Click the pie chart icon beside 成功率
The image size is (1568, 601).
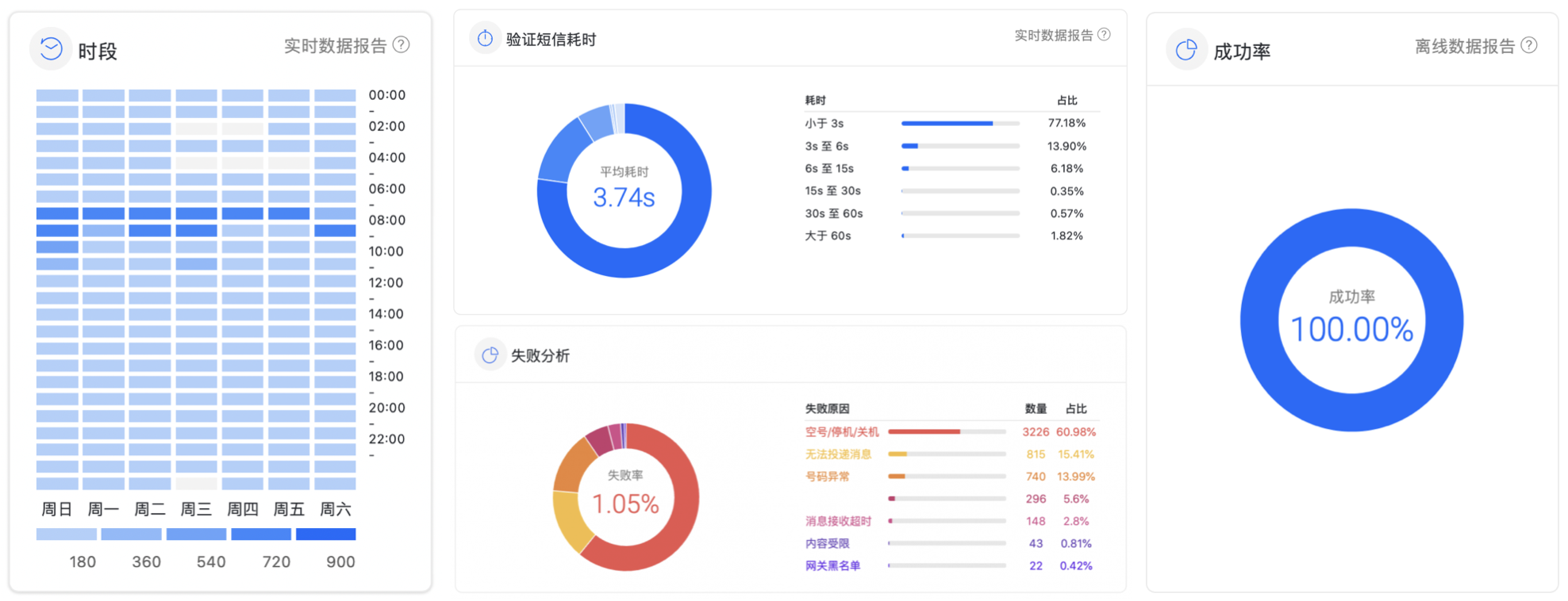(1186, 50)
